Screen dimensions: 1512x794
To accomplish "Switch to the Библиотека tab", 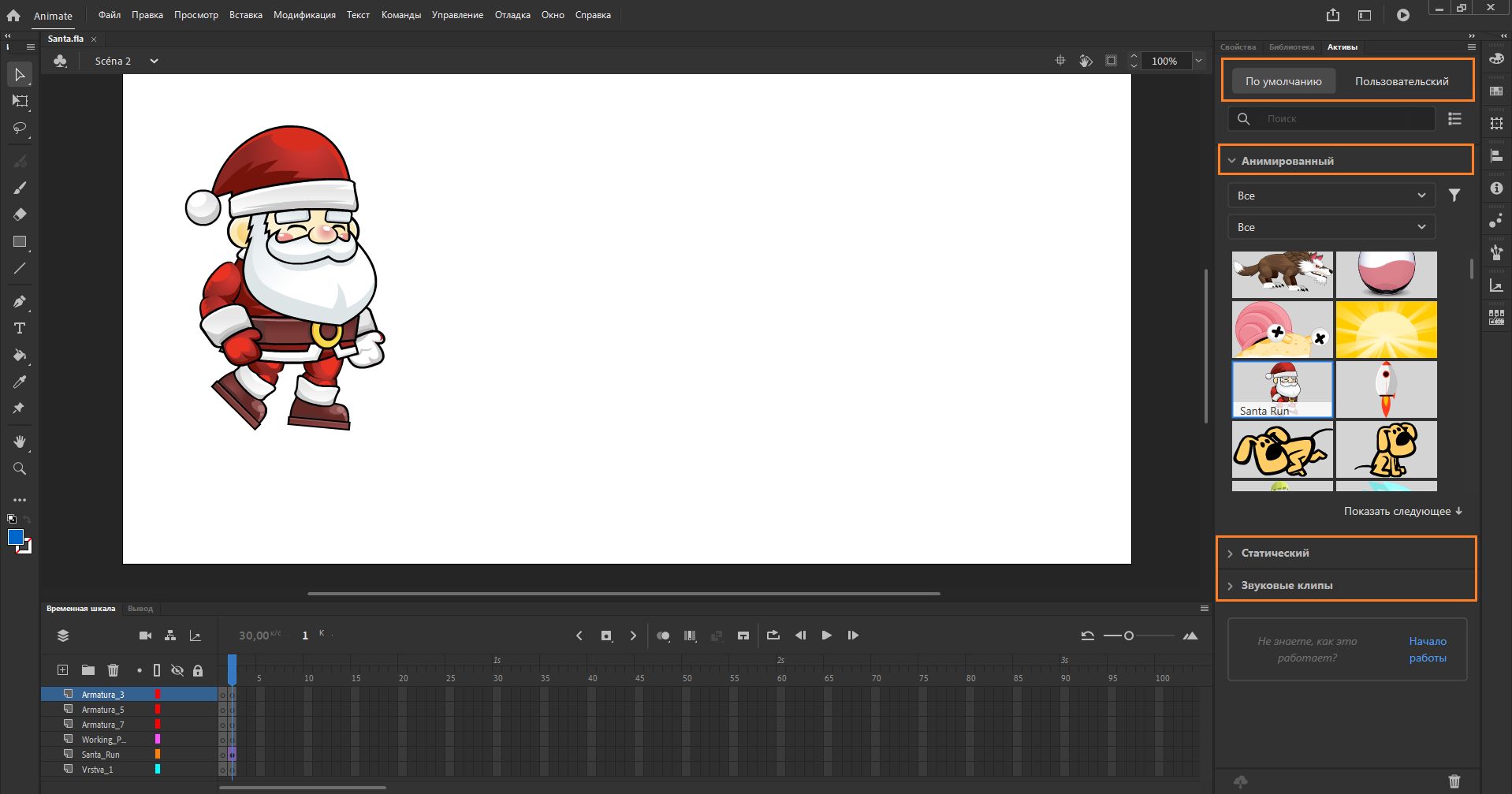I will pos(1291,47).
